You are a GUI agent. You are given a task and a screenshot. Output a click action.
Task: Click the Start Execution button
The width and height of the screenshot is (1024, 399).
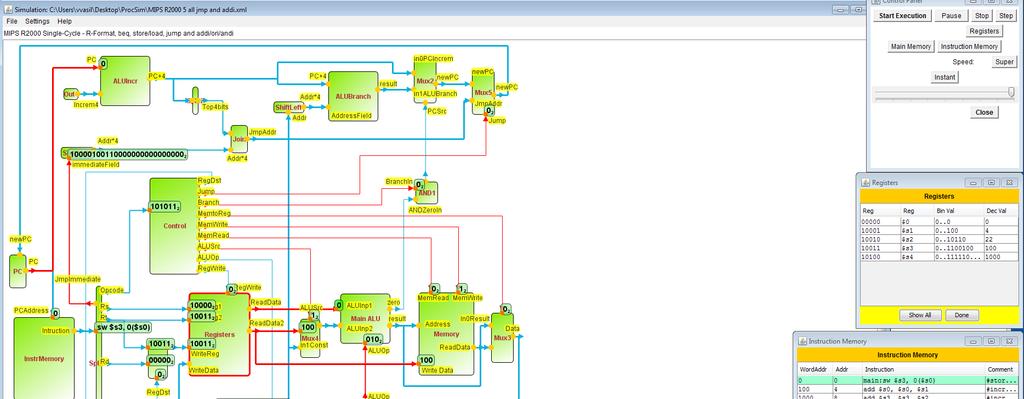coord(902,16)
